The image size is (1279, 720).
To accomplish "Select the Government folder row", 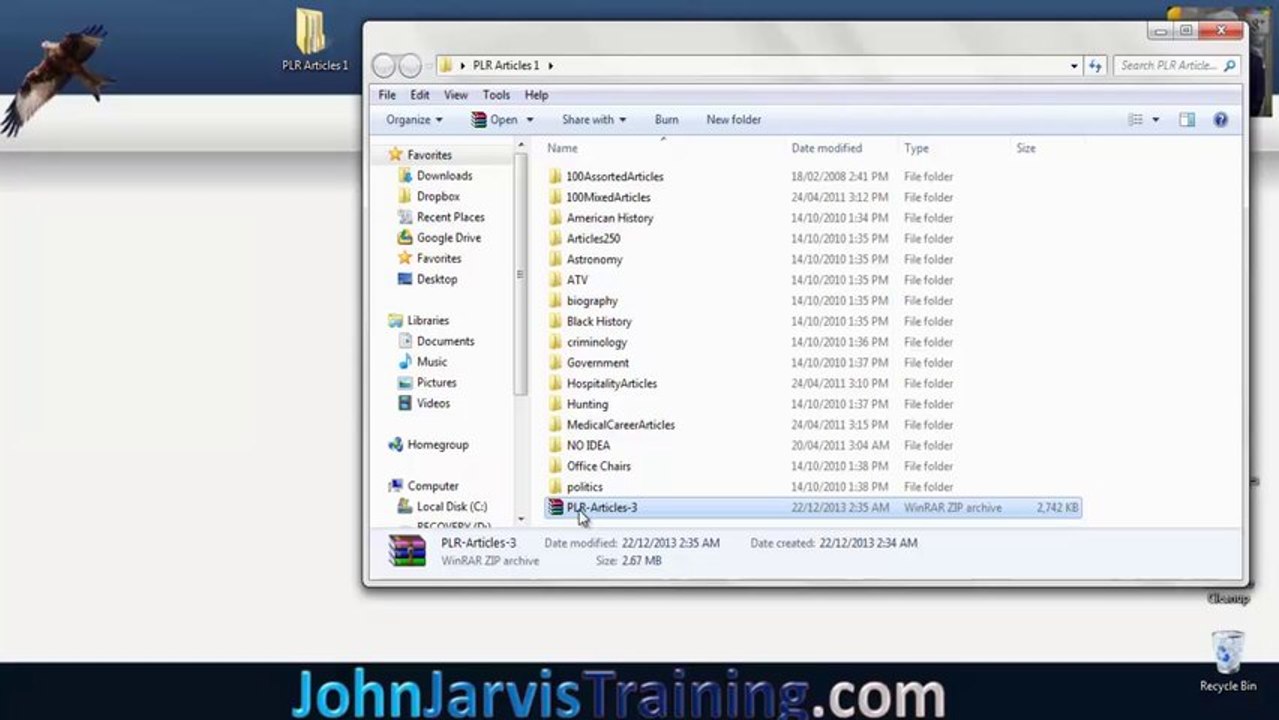I will [812, 362].
